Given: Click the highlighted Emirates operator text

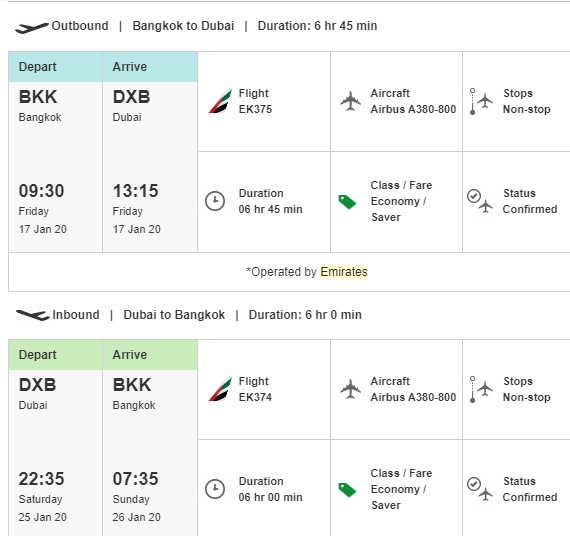Looking at the screenshot, I should pos(344,272).
